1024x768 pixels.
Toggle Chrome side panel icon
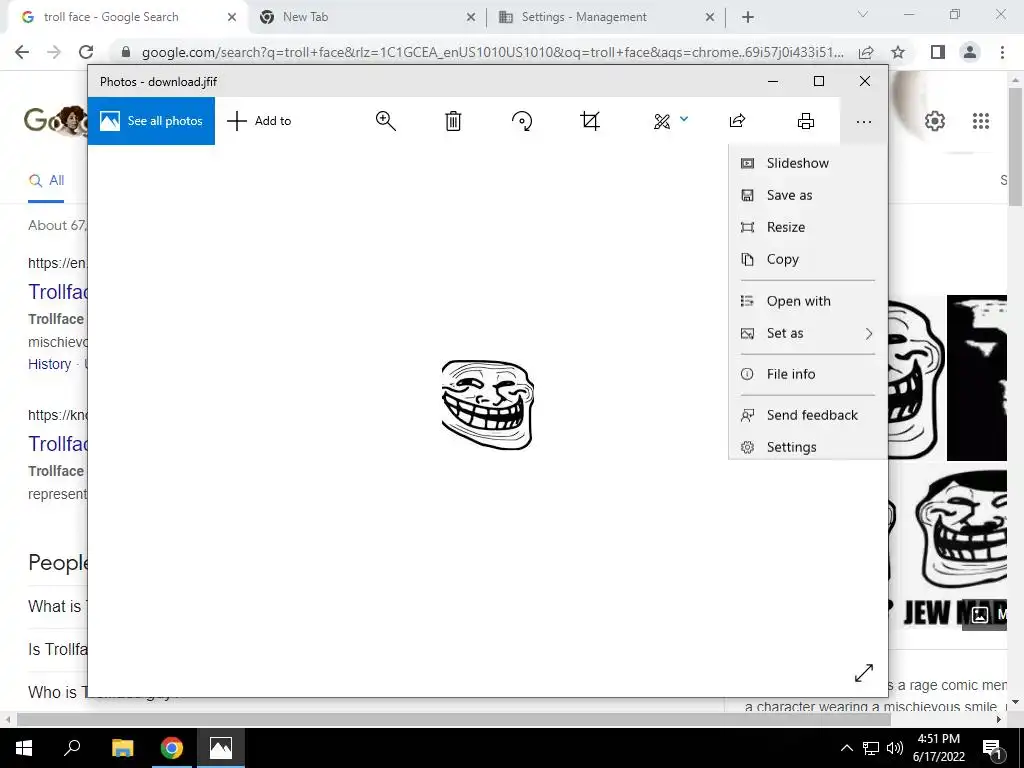(938, 52)
